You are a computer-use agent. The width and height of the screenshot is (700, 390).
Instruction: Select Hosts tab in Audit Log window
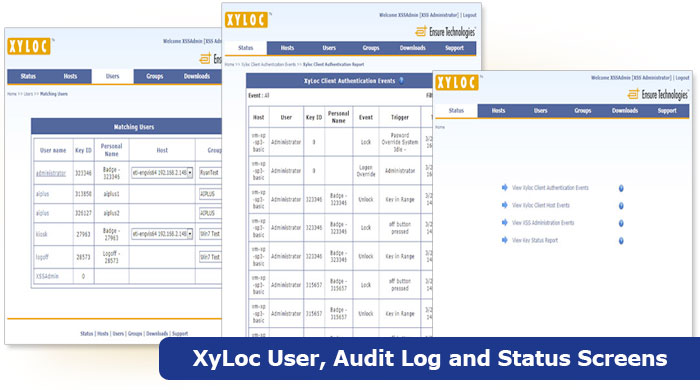(288, 48)
